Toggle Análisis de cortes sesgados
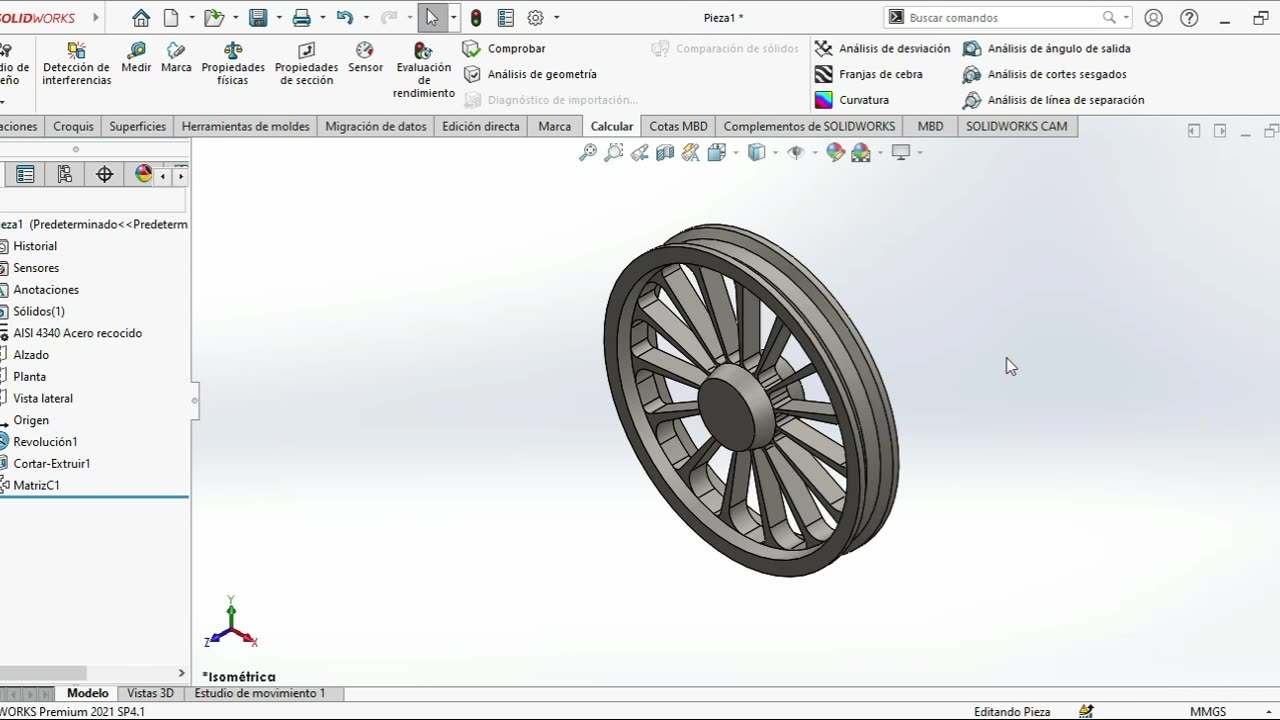 click(1044, 74)
